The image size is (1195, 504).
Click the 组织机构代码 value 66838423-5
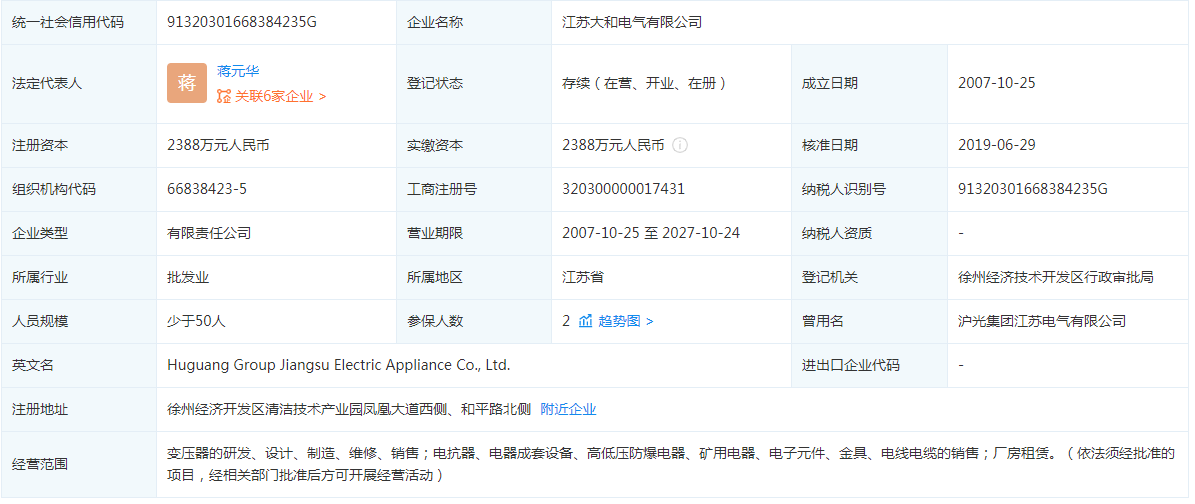coord(207,189)
